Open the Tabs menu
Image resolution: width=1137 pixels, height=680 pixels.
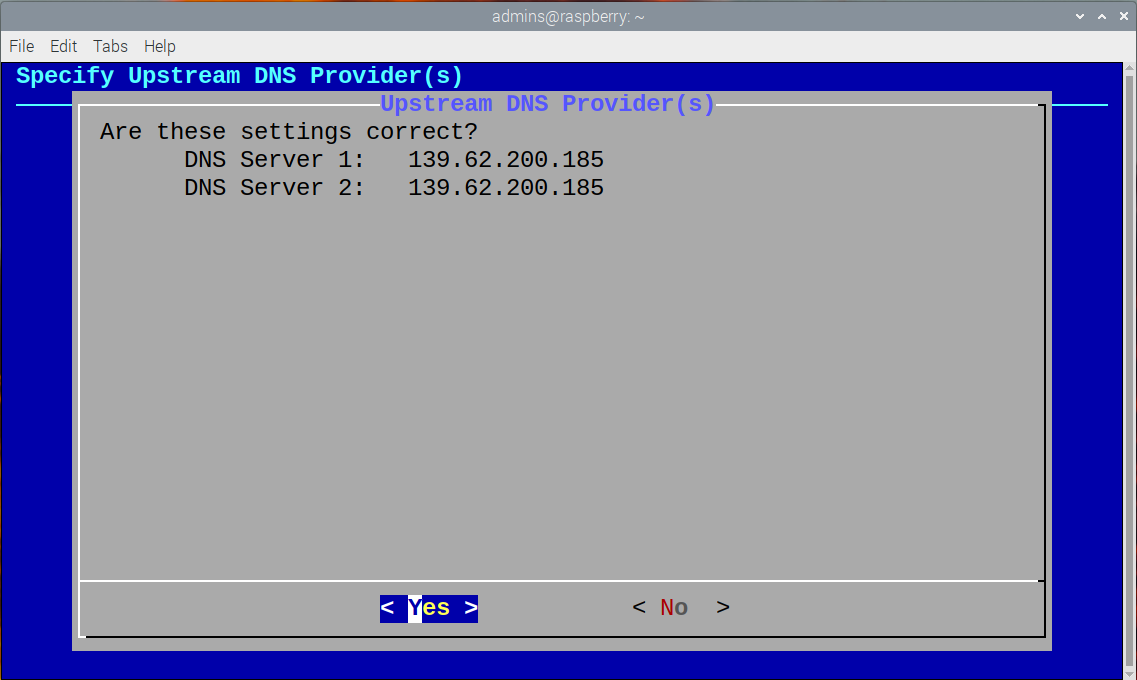click(x=110, y=46)
